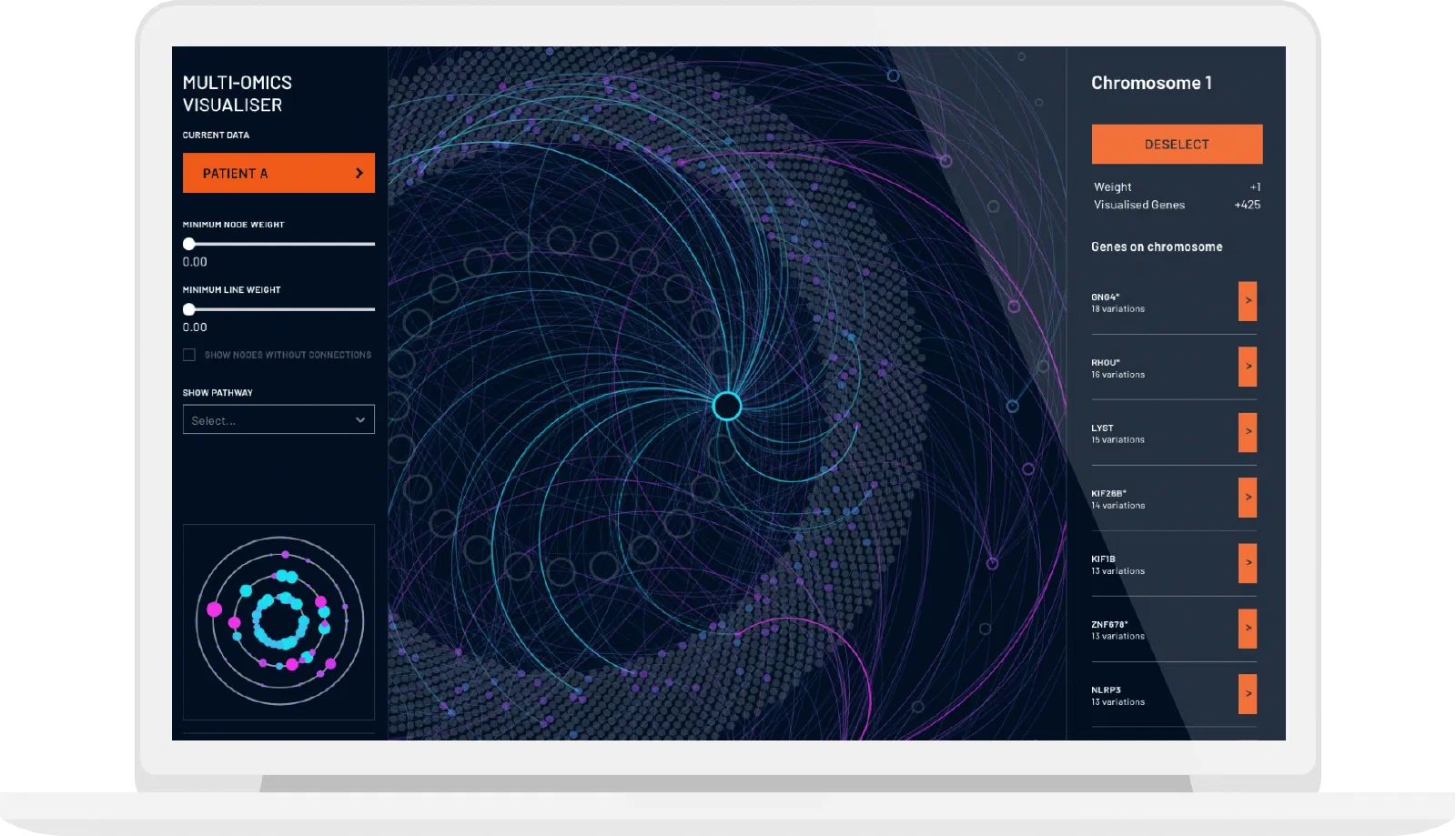Screen dimensions: 1456x836
Task: Set the Minimum Node Weight slider handle
Action: click(189, 244)
